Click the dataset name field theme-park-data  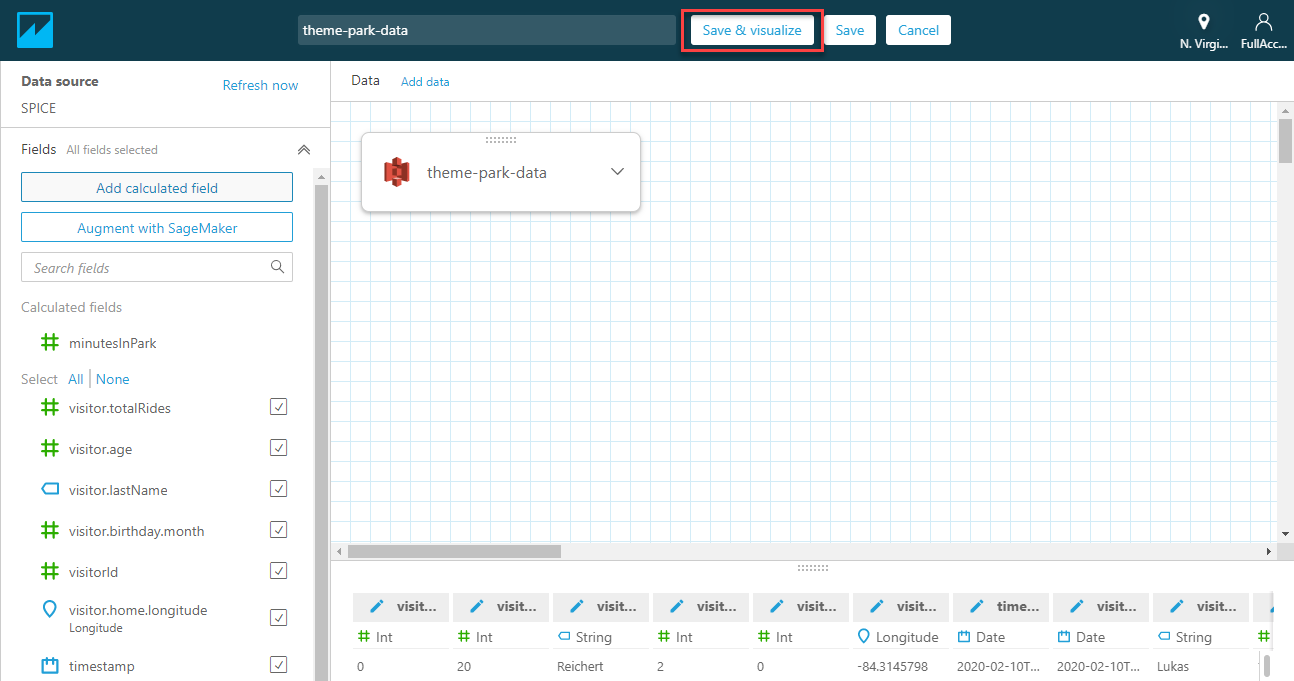click(487, 30)
